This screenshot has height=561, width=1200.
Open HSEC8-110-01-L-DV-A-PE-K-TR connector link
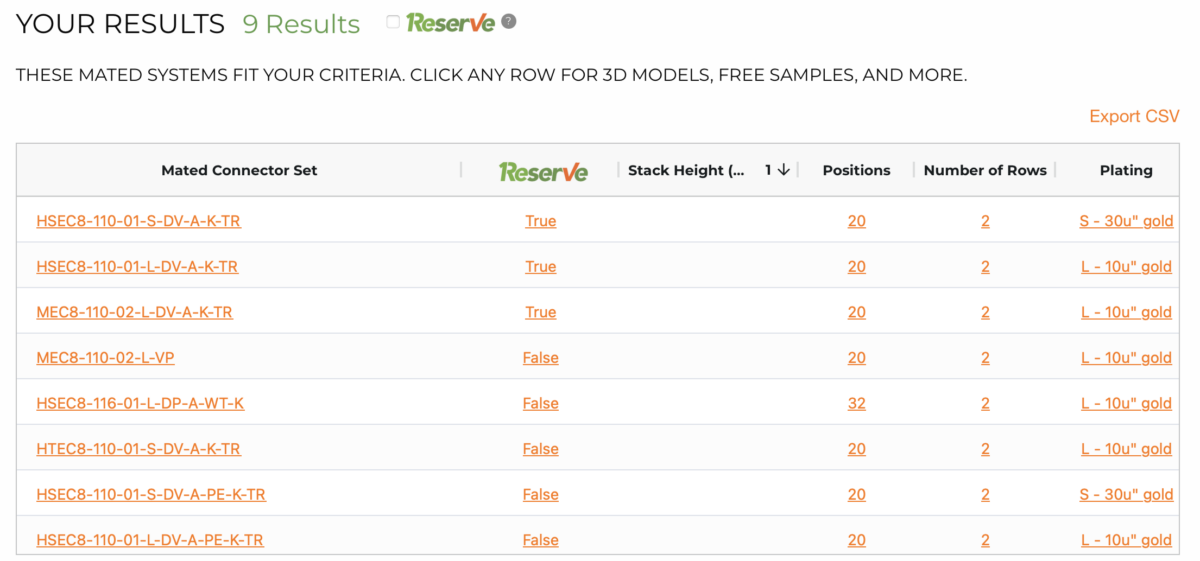pos(150,540)
